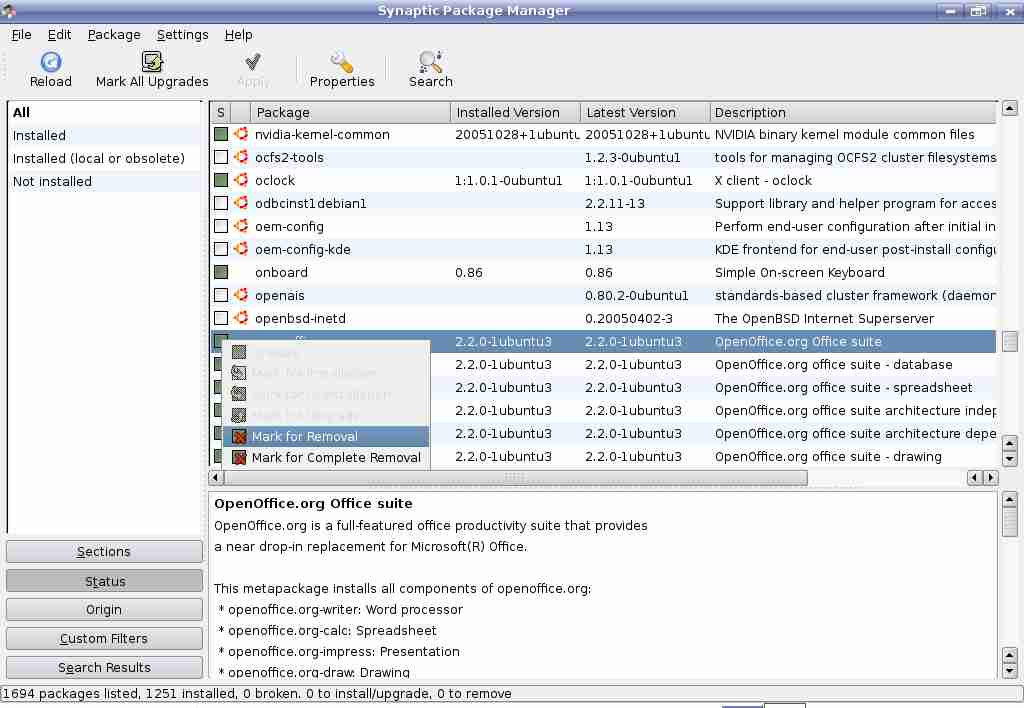Click the description pane vertical scrollbar thumb
Viewport: 1024px width, 708px height.
[x=1009, y=523]
